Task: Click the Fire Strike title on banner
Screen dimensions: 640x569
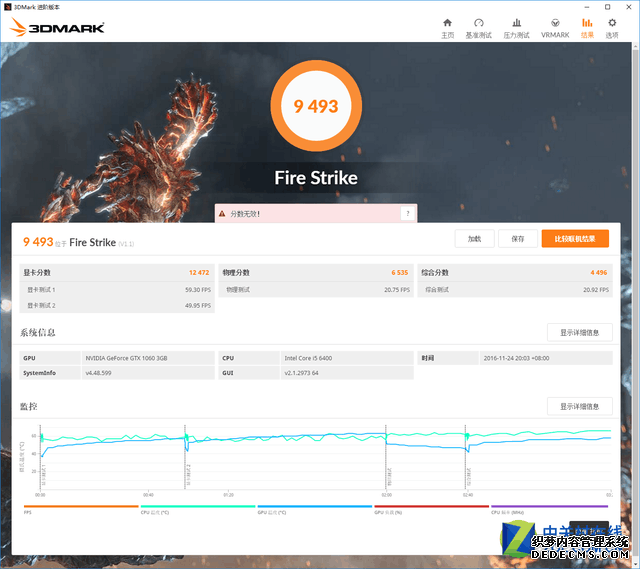Action: 316,178
